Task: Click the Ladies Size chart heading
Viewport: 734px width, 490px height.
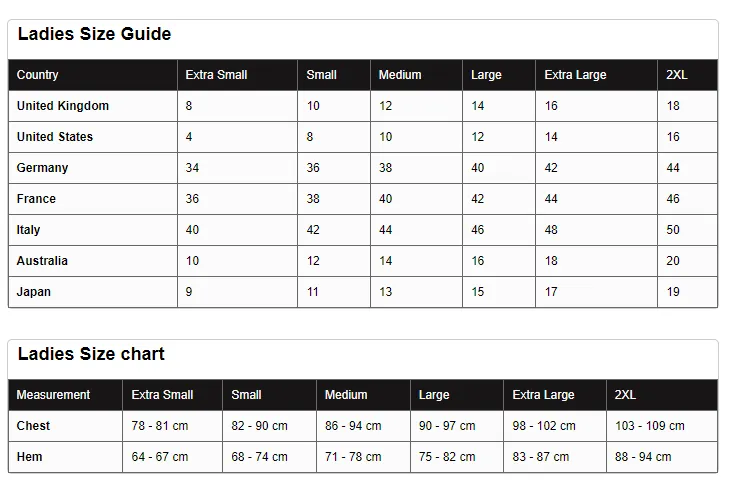Action: [x=91, y=354]
